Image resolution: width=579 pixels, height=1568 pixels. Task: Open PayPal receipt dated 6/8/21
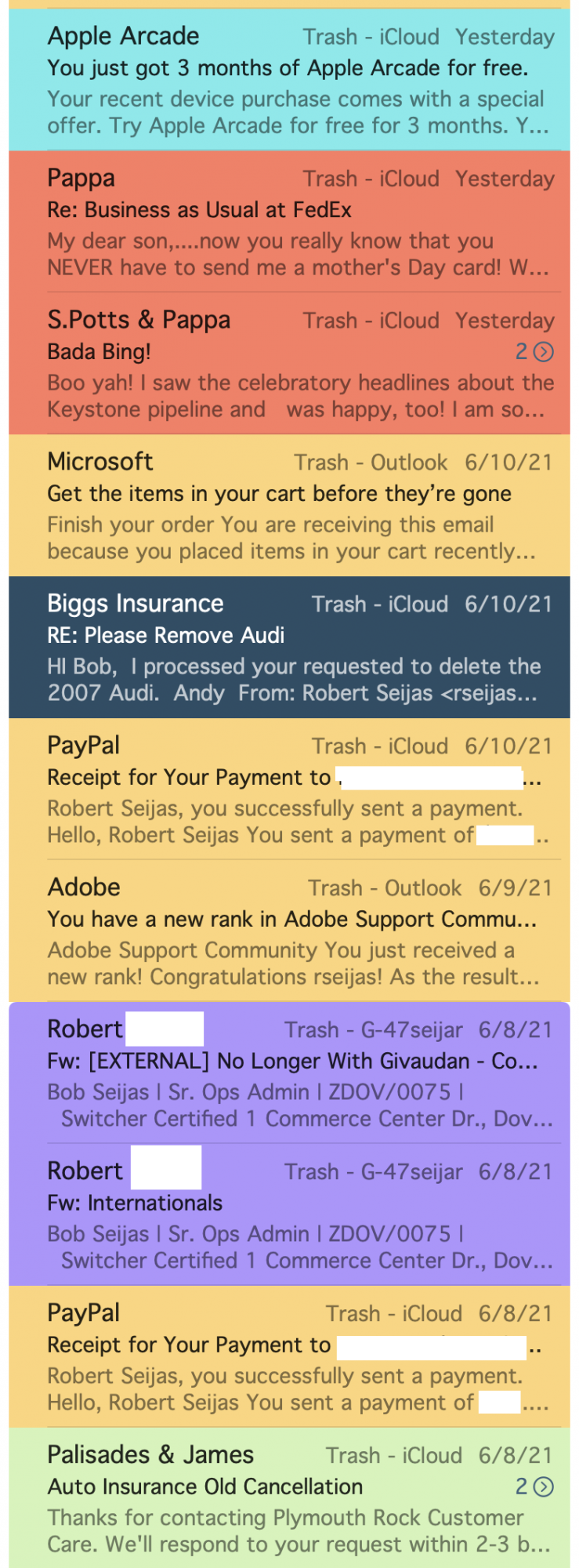point(289,1357)
